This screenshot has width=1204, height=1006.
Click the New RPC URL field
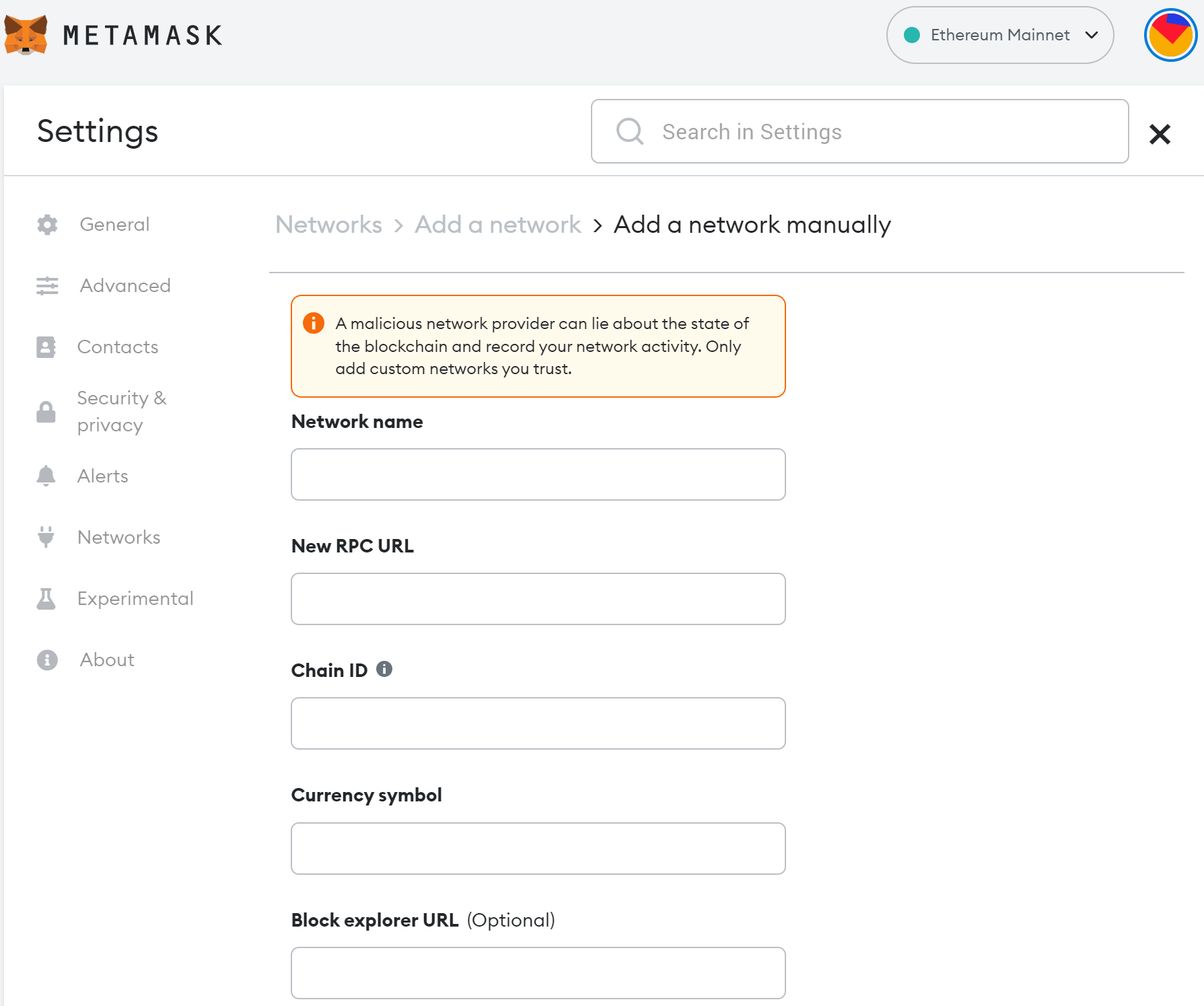[538, 599]
